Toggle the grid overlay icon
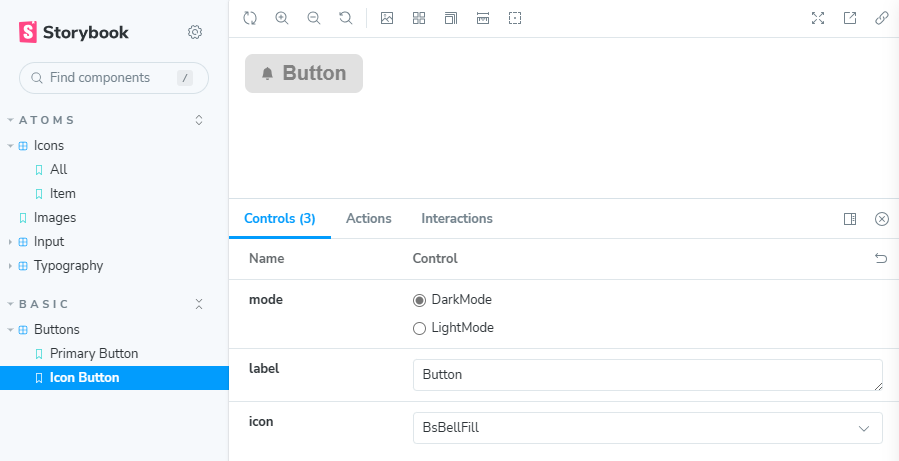 tap(419, 18)
